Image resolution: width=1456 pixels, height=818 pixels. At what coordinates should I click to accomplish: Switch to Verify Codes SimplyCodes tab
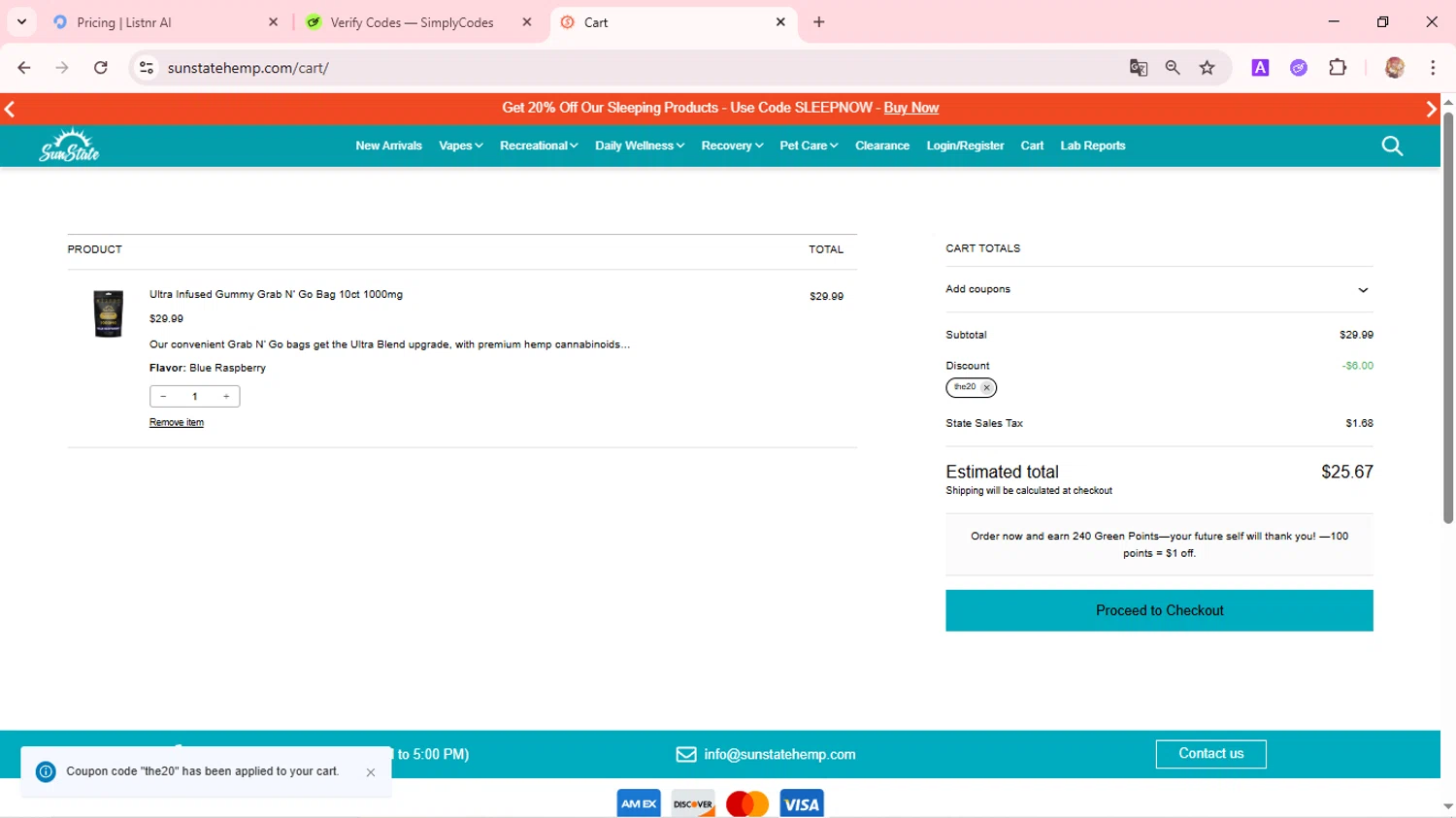point(419,22)
